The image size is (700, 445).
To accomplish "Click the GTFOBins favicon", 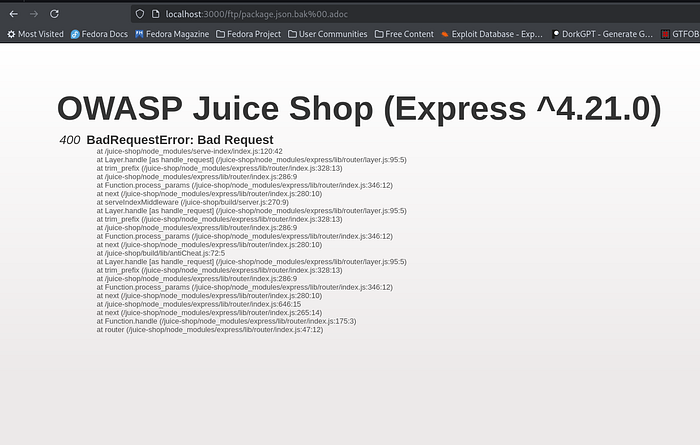I will (x=665, y=34).
